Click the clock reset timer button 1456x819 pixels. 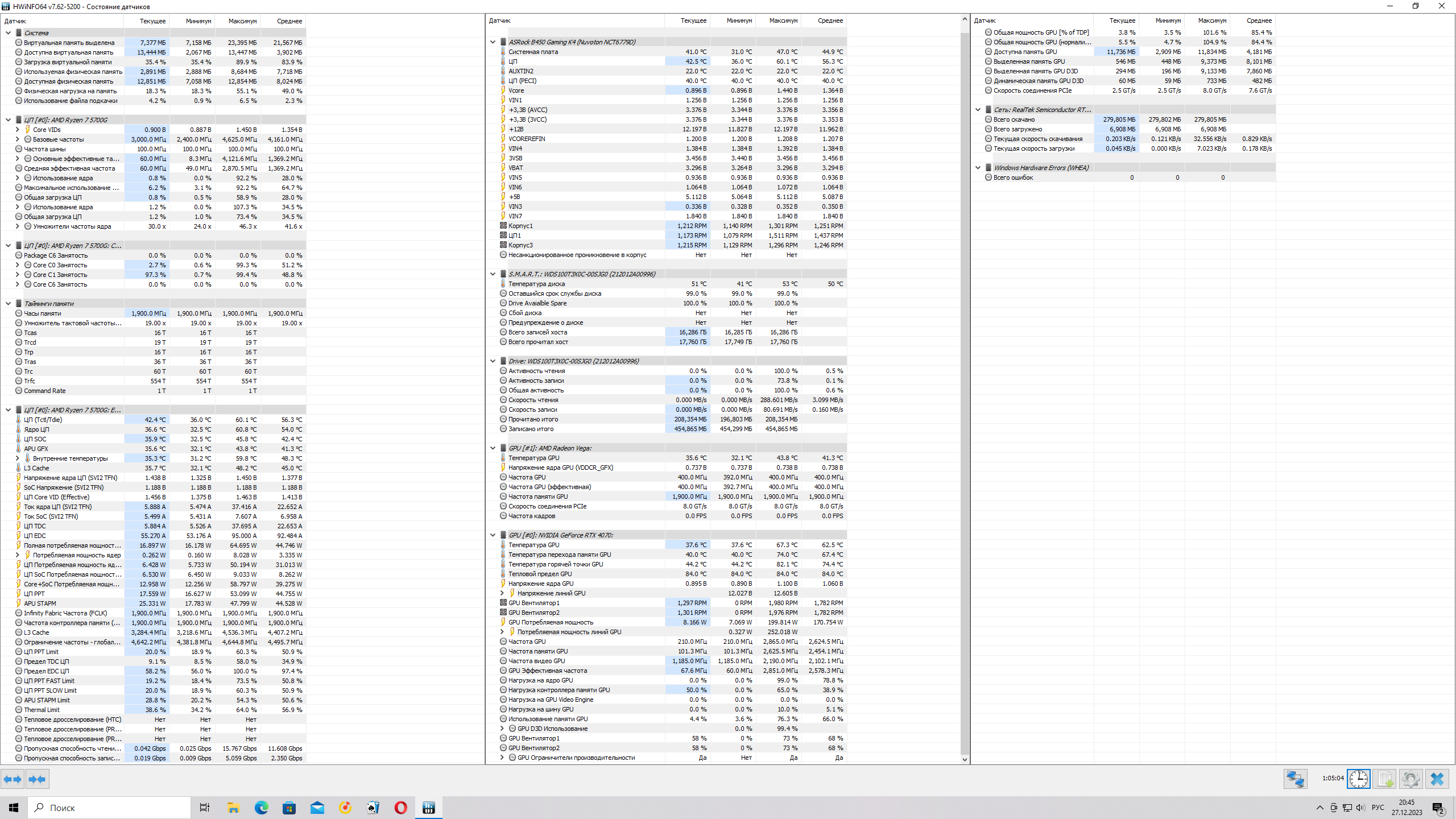coord(1358,779)
